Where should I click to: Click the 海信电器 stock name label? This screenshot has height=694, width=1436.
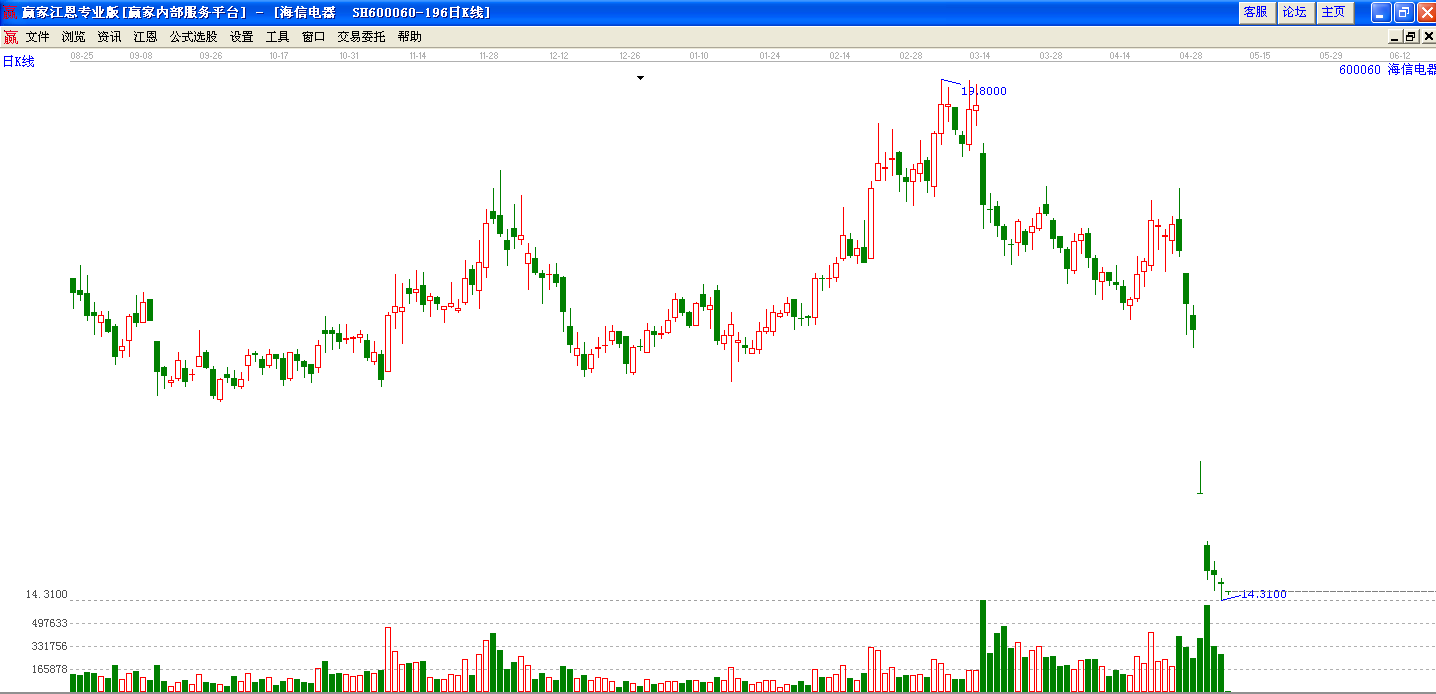click(x=1411, y=70)
